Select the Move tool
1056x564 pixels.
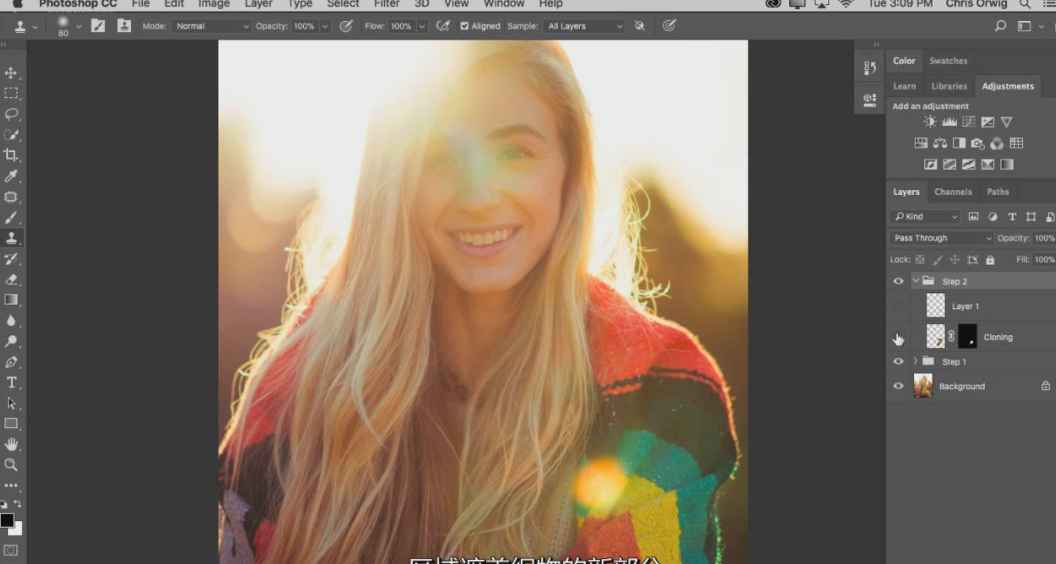click(x=11, y=73)
